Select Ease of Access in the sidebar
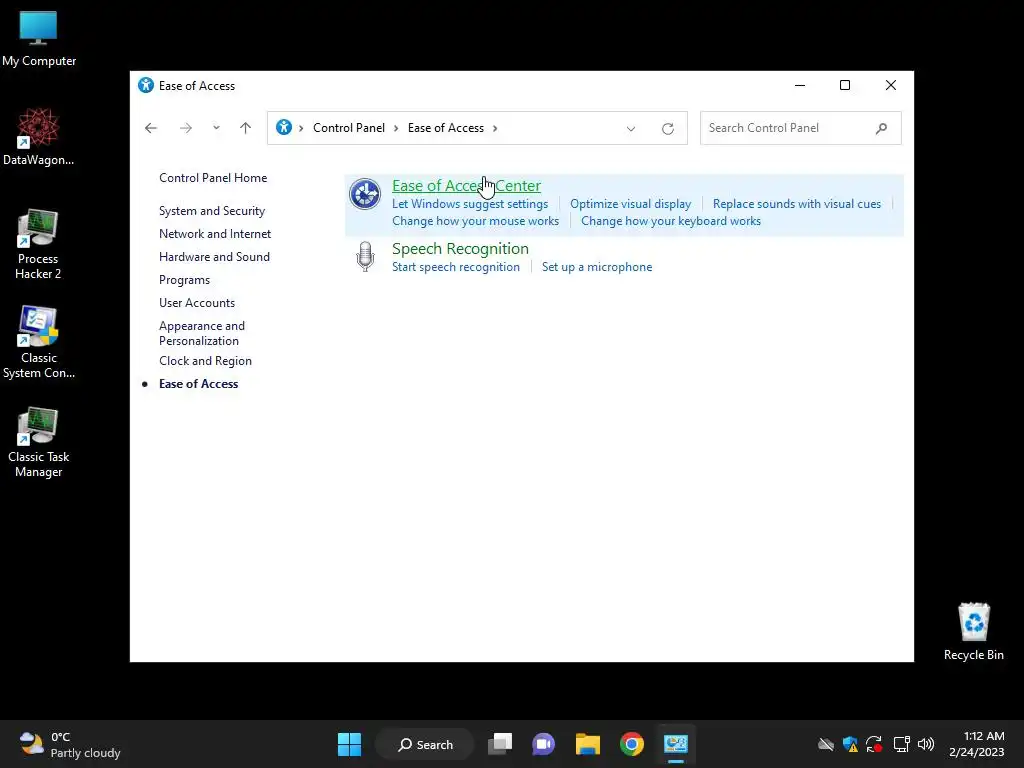The width and height of the screenshot is (1024, 768). 199,384
